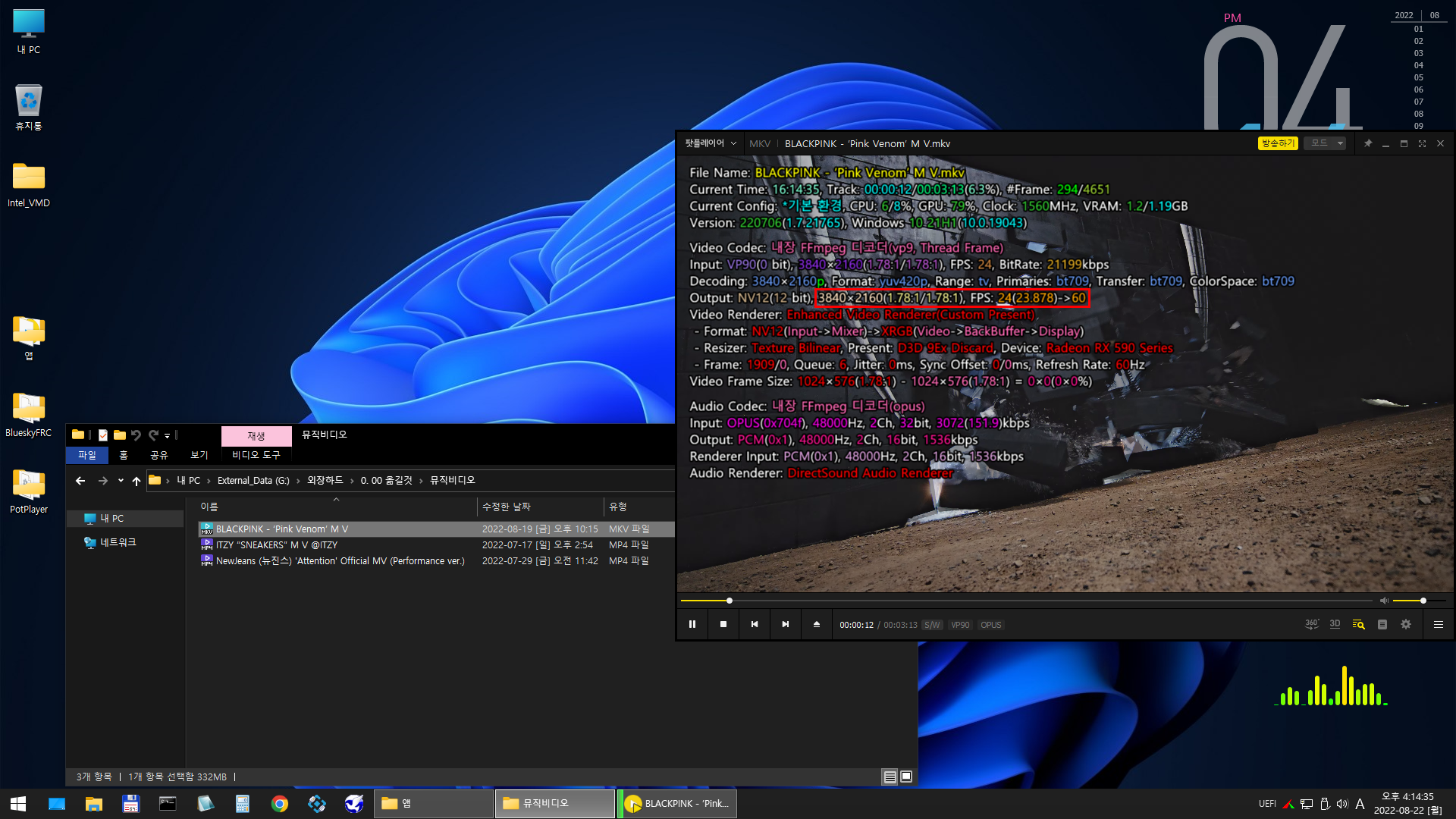Open the PotPlayer hamburger menu

tap(1438, 624)
